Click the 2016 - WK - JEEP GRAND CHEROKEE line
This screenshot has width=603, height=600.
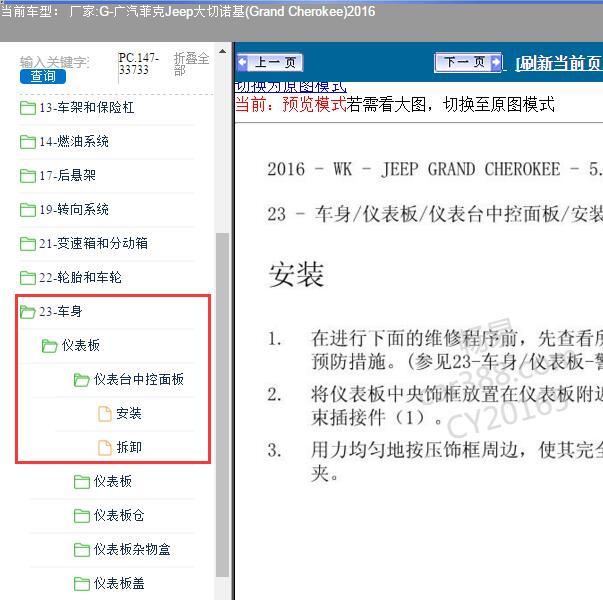(x=435, y=170)
